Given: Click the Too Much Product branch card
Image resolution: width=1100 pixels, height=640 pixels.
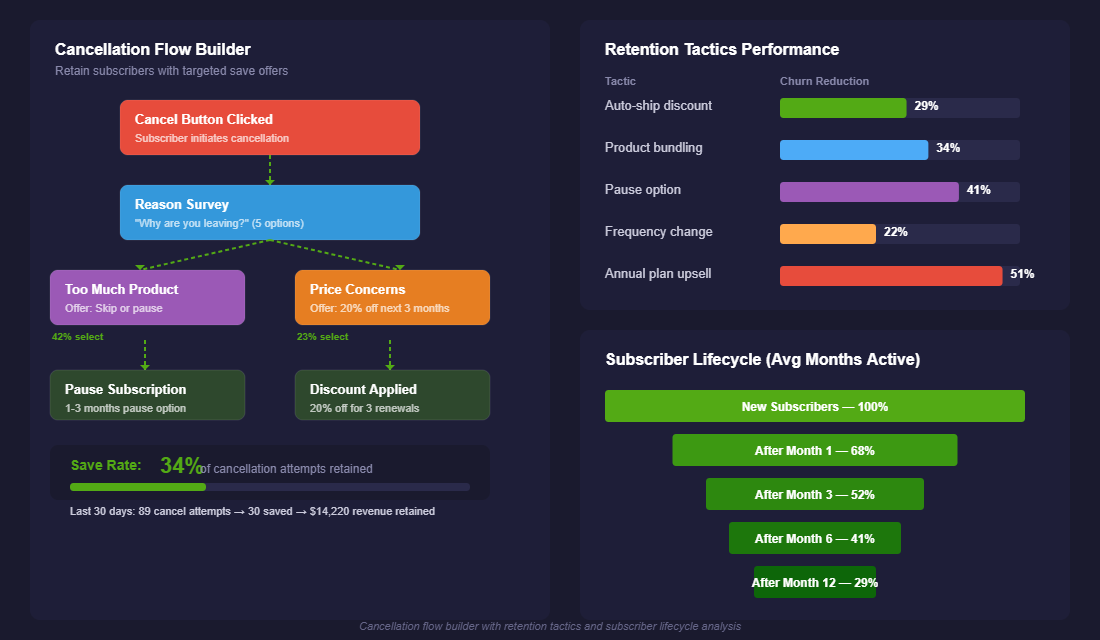Looking at the screenshot, I should tap(147, 297).
